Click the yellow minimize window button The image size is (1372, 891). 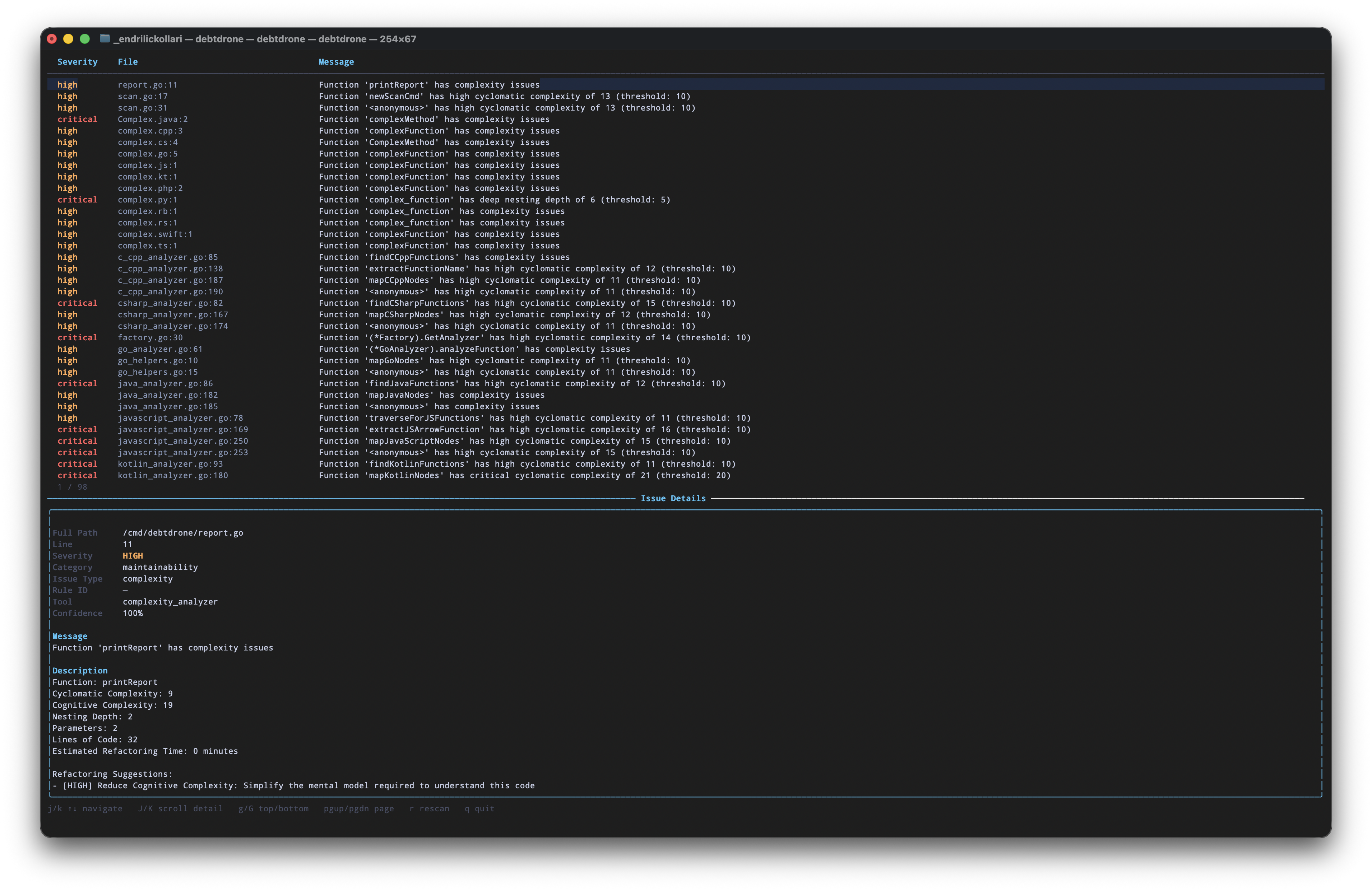69,39
